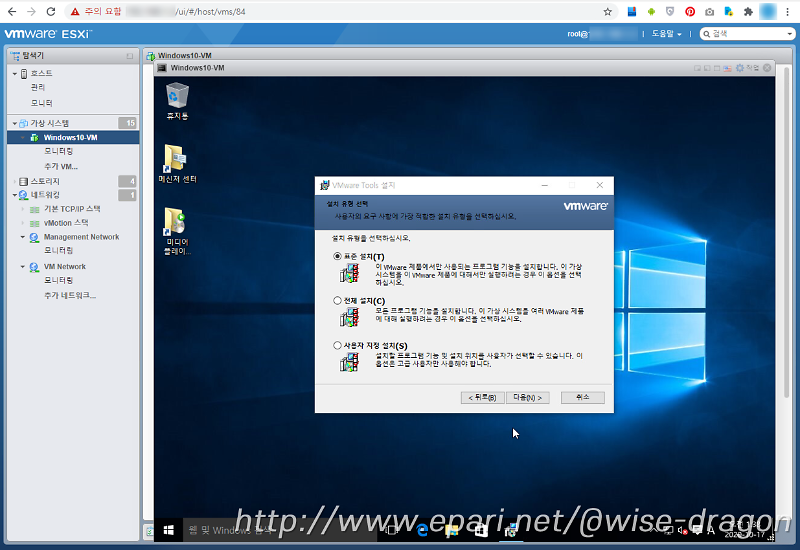800x550 pixels.
Task: Open the puzzle-piece extensions menu
Action: (x=748, y=12)
